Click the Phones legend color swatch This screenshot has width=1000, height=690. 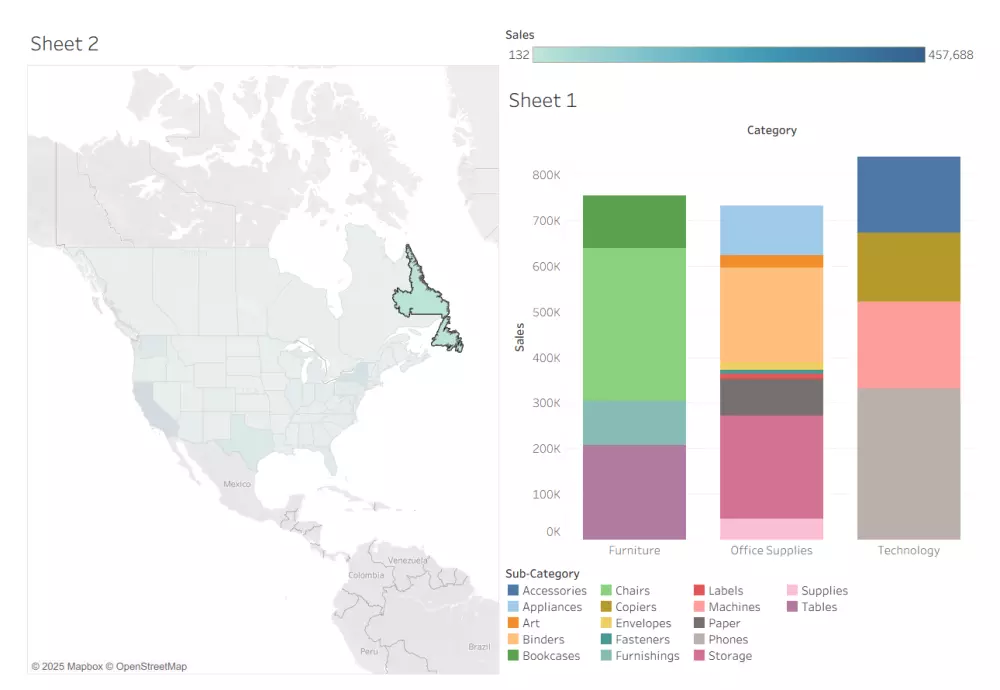(x=699, y=639)
